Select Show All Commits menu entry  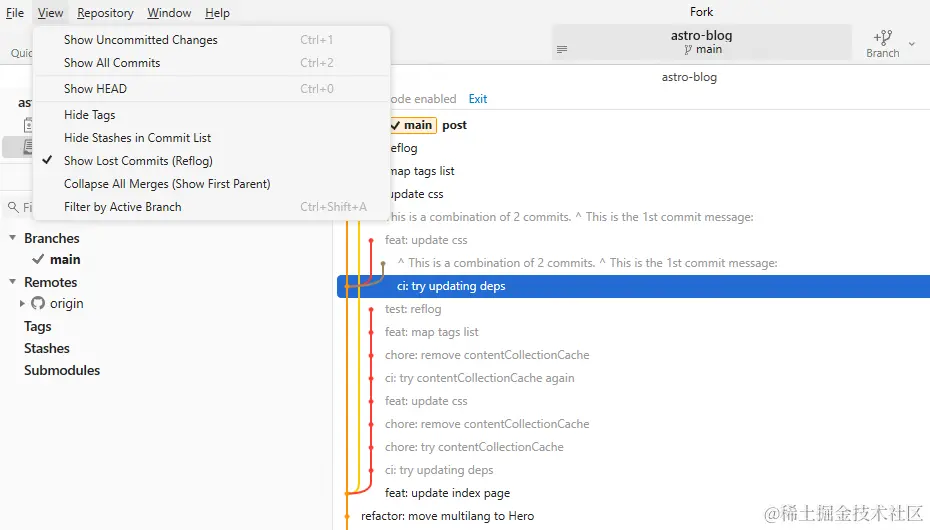[211, 63]
